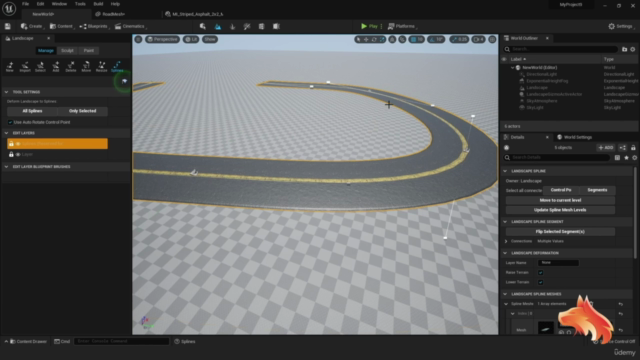The height and width of the screenshot is (360, 640).
Task: Click the Only Selected button
Action: coord(82,111)
